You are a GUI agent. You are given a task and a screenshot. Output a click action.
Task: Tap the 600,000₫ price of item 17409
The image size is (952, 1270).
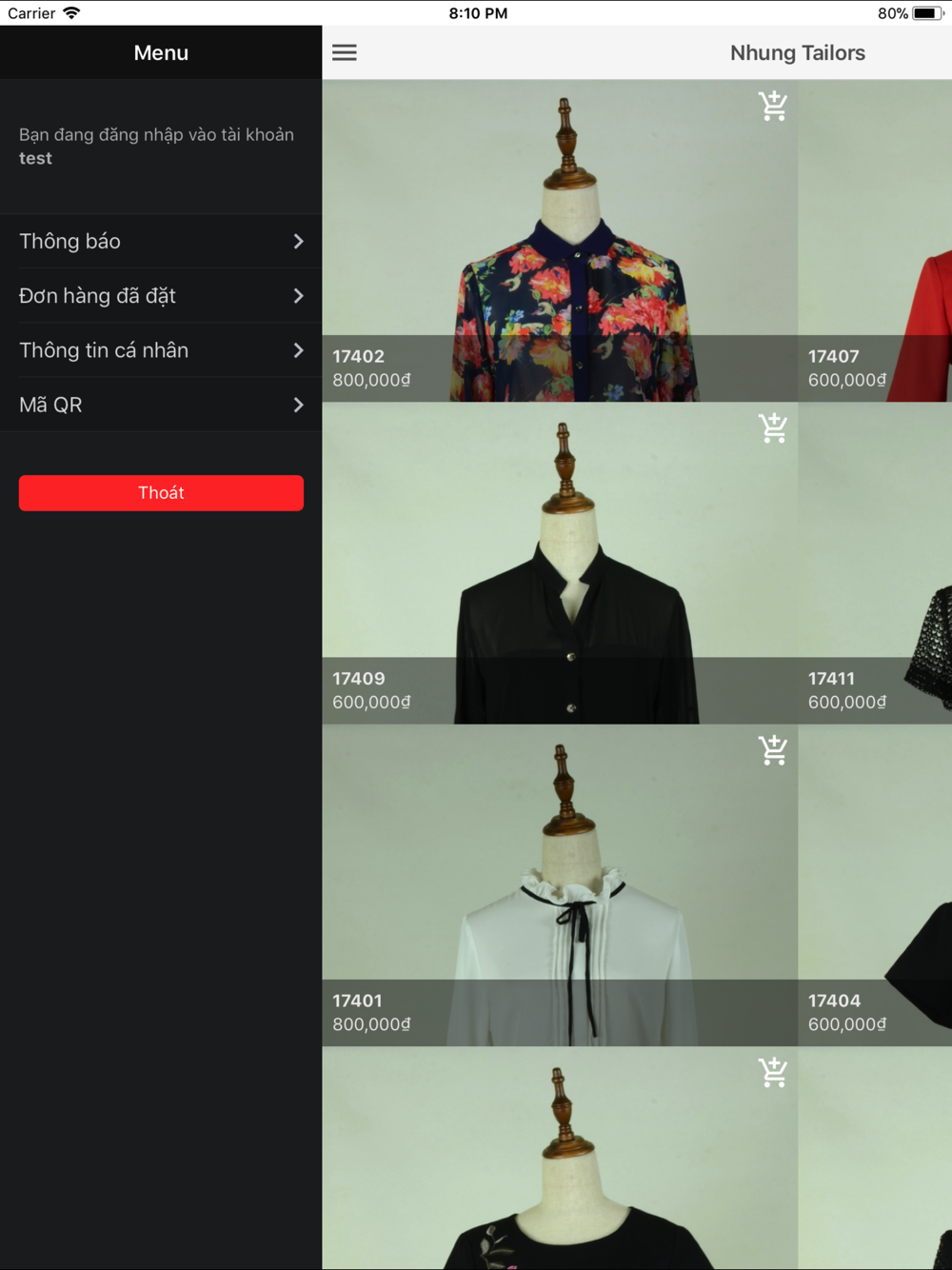tap(372, 703)
